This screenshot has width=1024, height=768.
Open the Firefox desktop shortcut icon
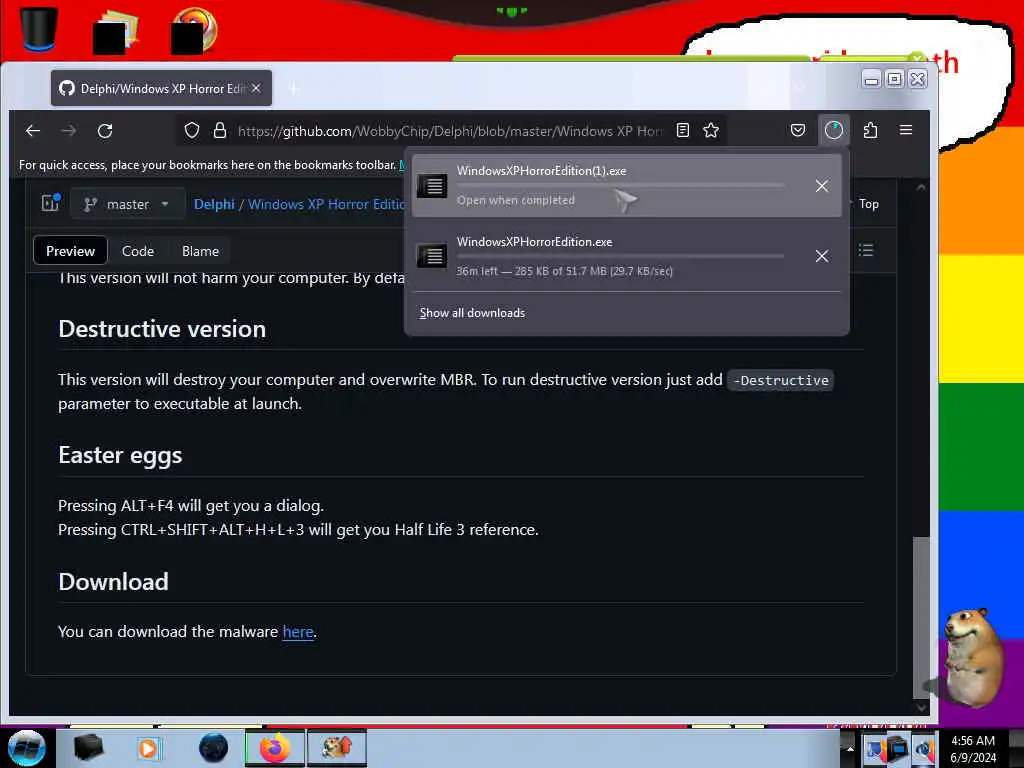(194, 30)
